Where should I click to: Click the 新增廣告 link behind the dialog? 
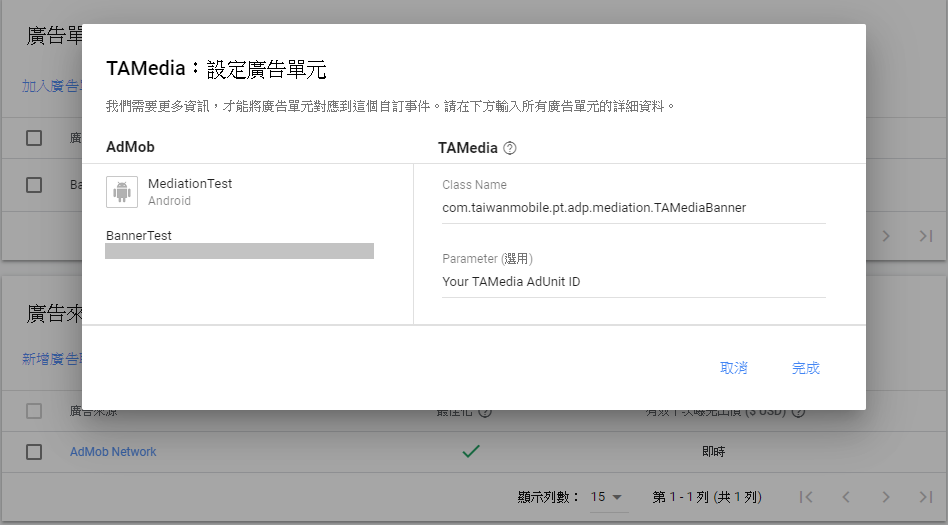pyautogui.click(x=51, y=359)
